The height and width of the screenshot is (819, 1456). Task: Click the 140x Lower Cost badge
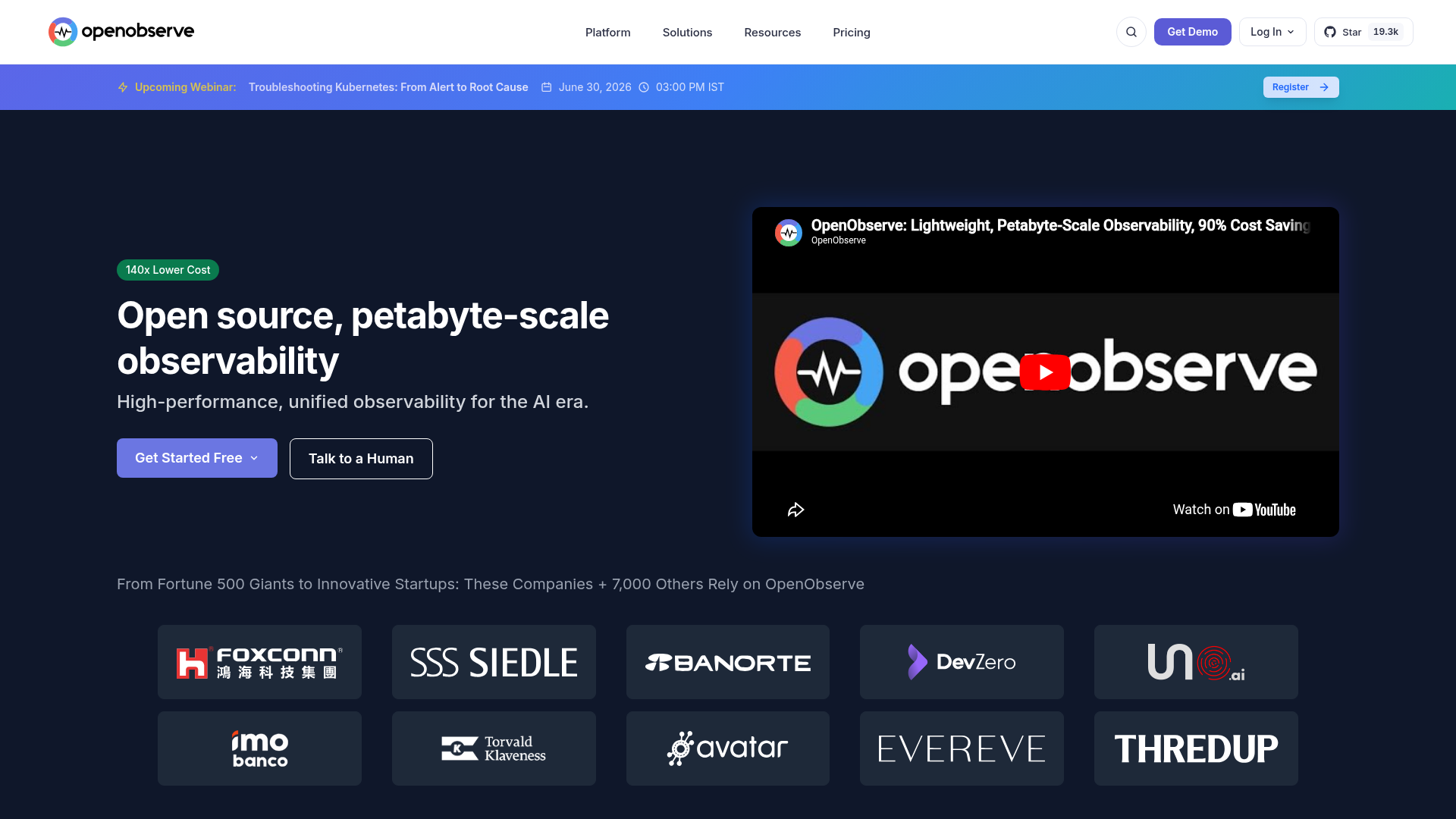[168, 270]
